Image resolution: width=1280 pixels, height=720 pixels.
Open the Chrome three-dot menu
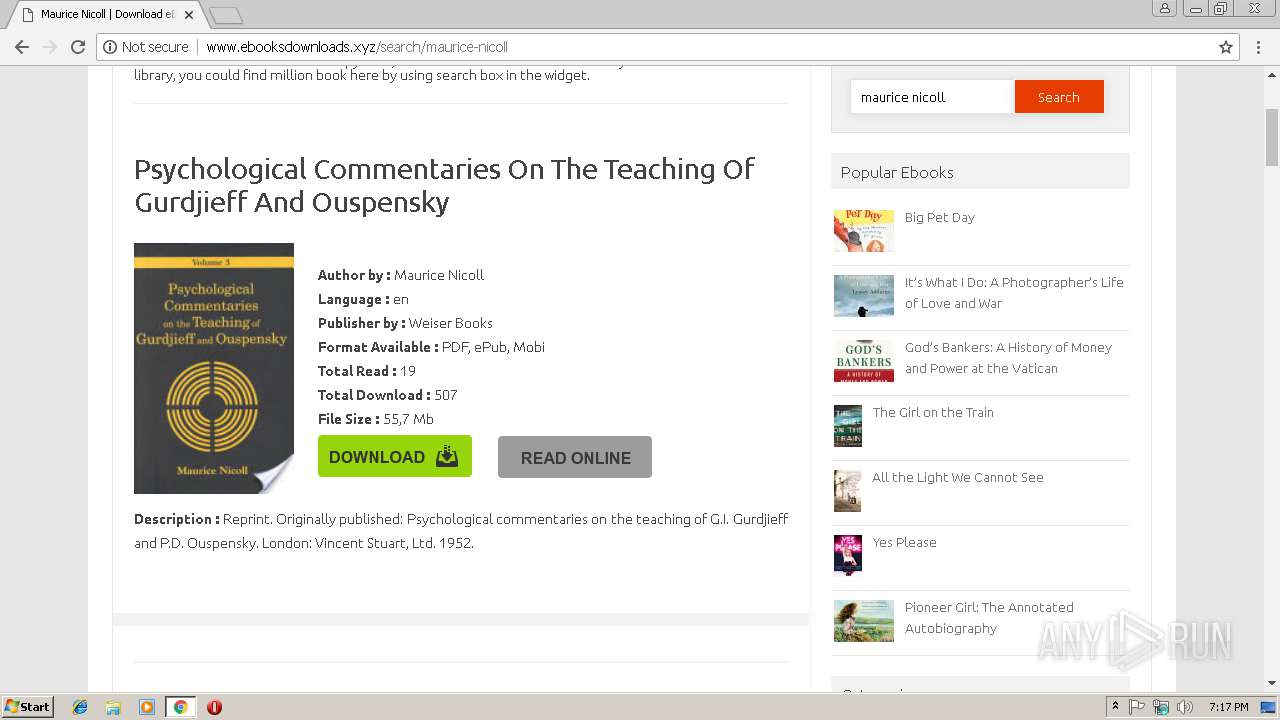(1259, 47)
